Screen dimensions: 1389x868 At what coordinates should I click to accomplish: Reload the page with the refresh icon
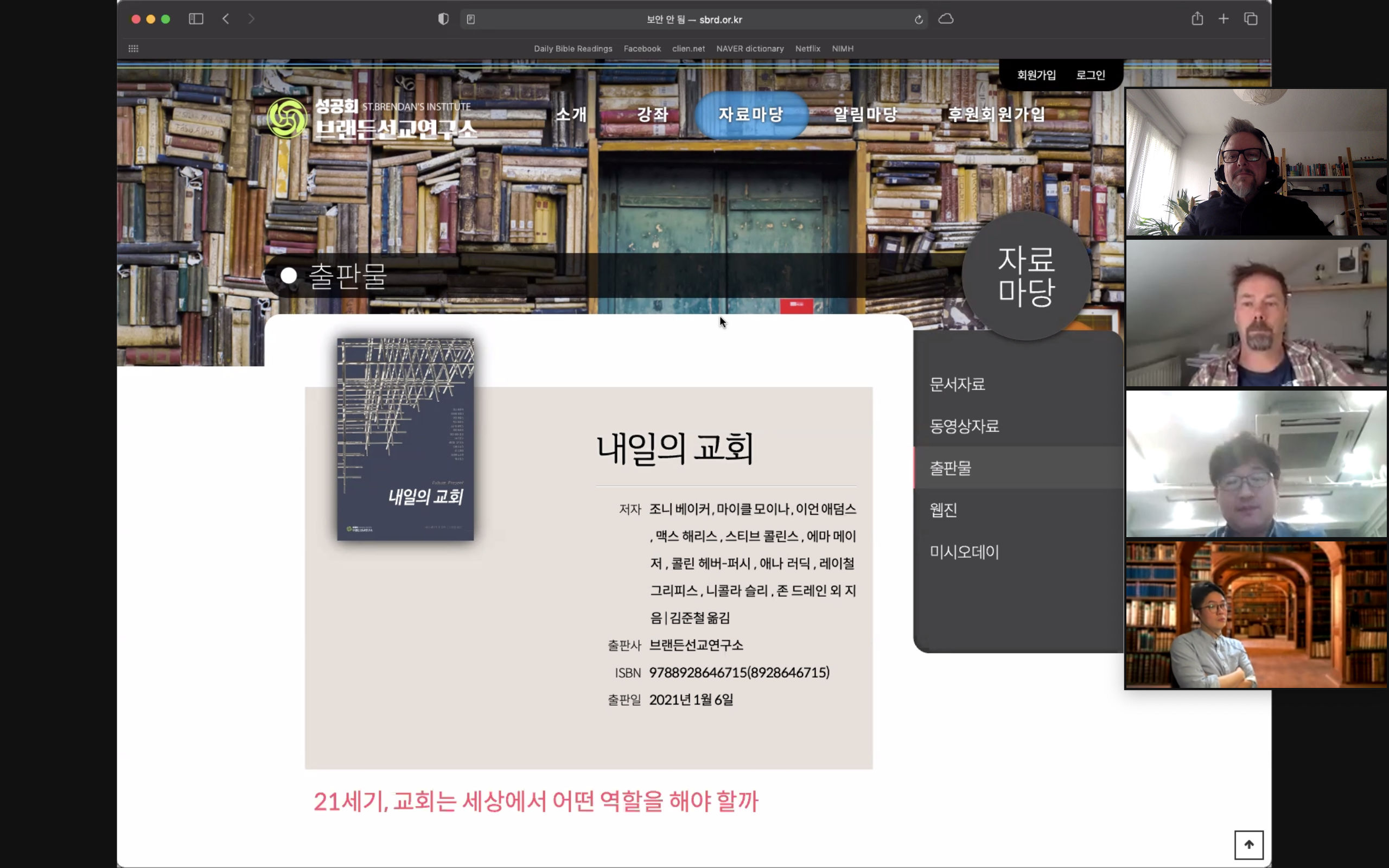tap(919, 20)
